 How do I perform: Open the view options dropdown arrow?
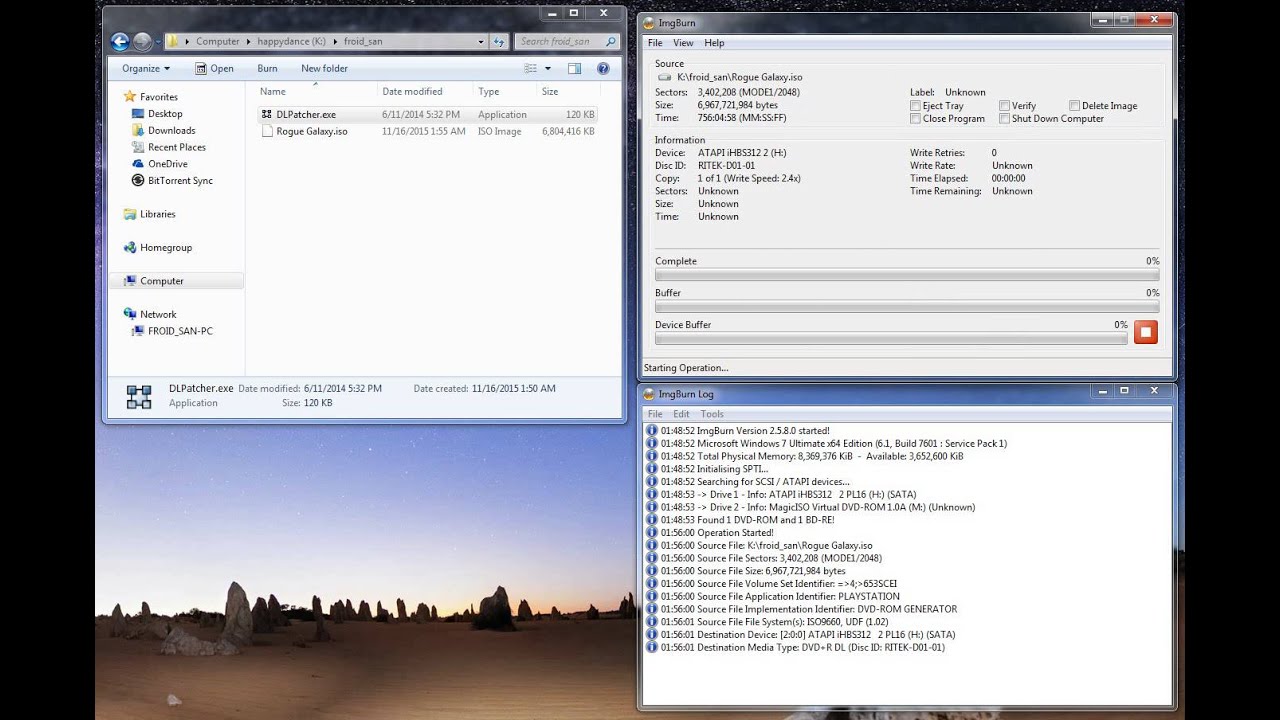[x=546, y=68]
